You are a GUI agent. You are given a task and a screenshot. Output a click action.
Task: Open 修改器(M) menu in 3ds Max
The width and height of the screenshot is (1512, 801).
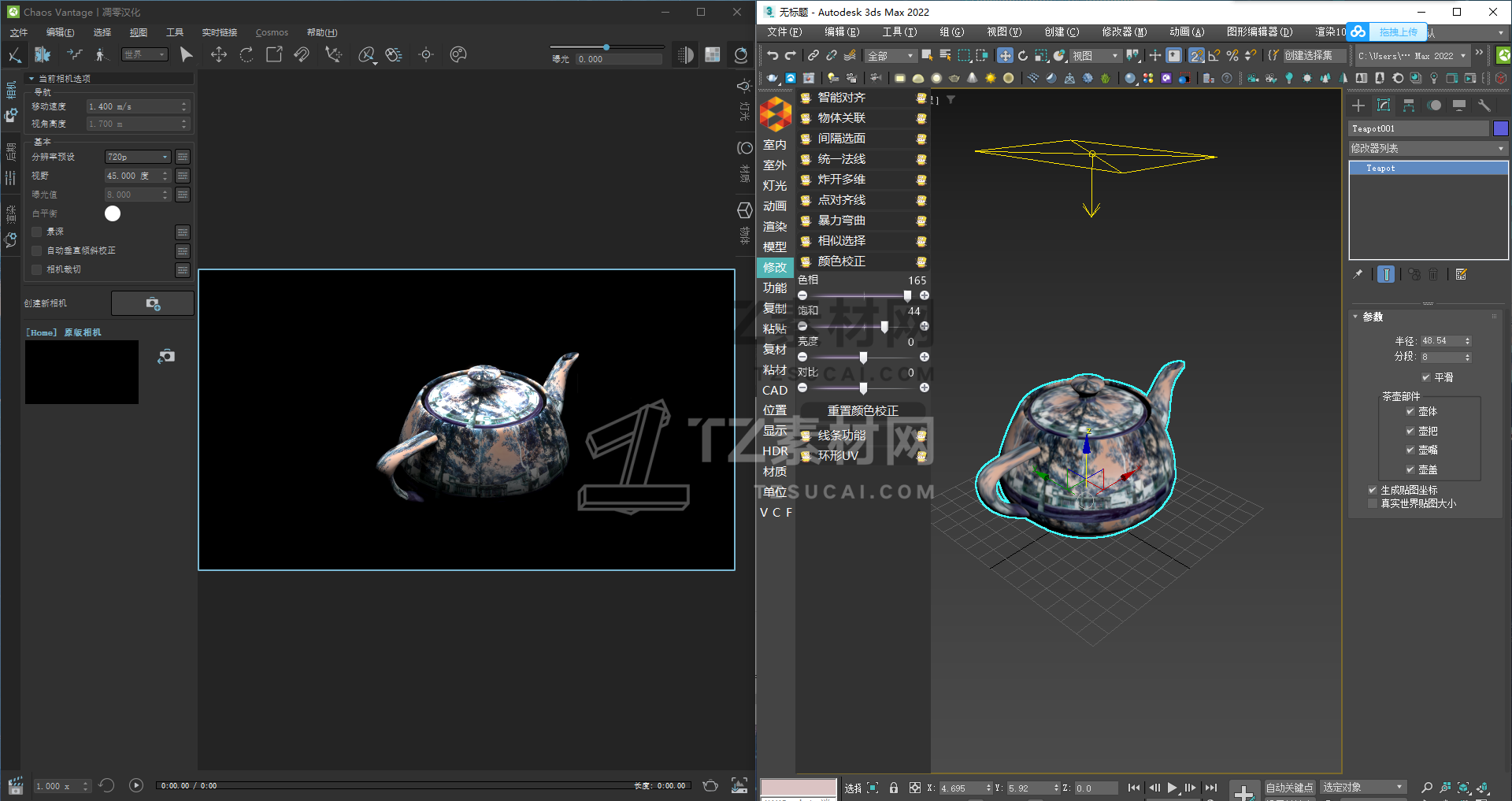(x=1124, y=32)
